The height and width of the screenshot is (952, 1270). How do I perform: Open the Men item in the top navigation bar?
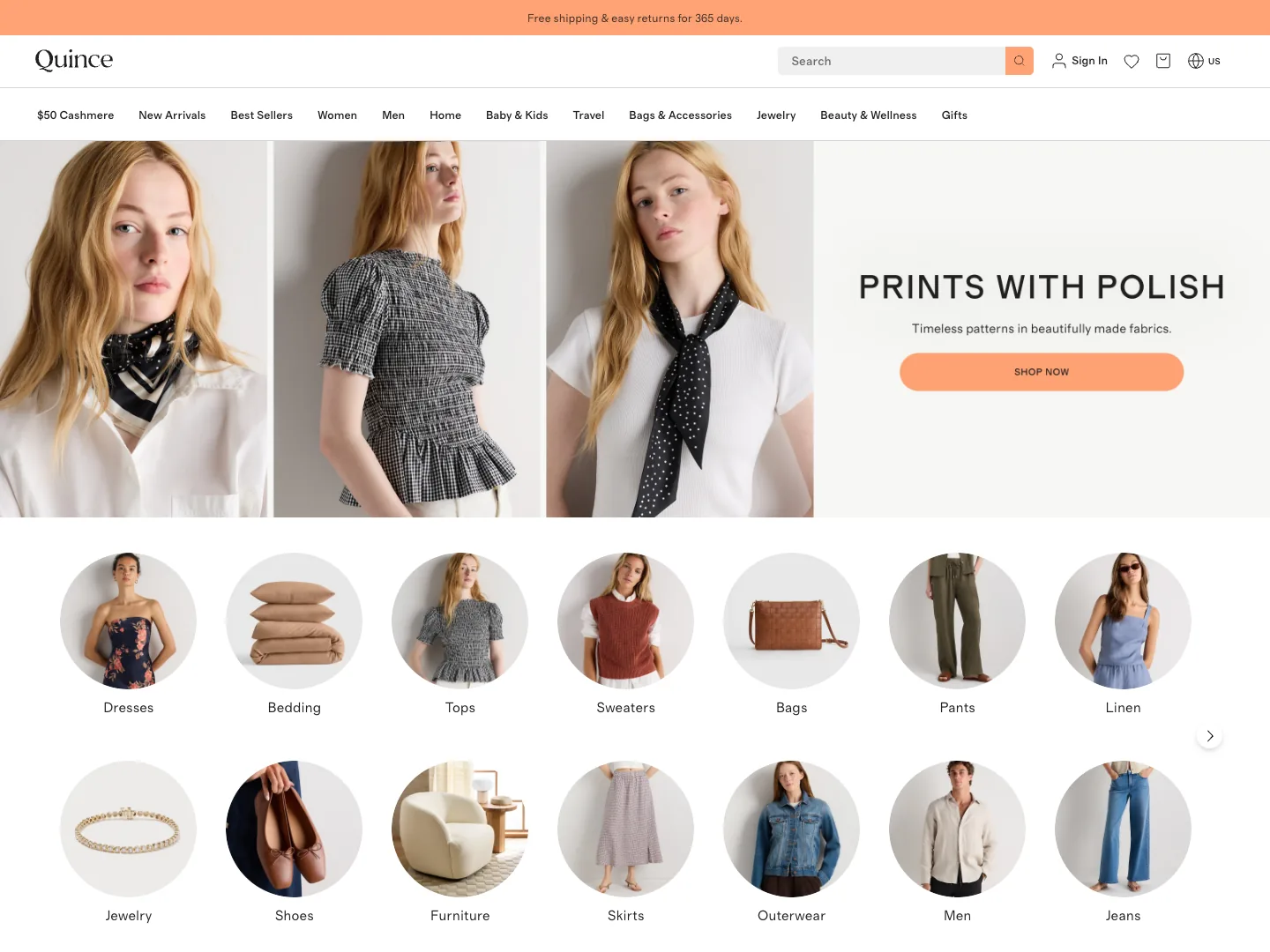coord(393,115)
